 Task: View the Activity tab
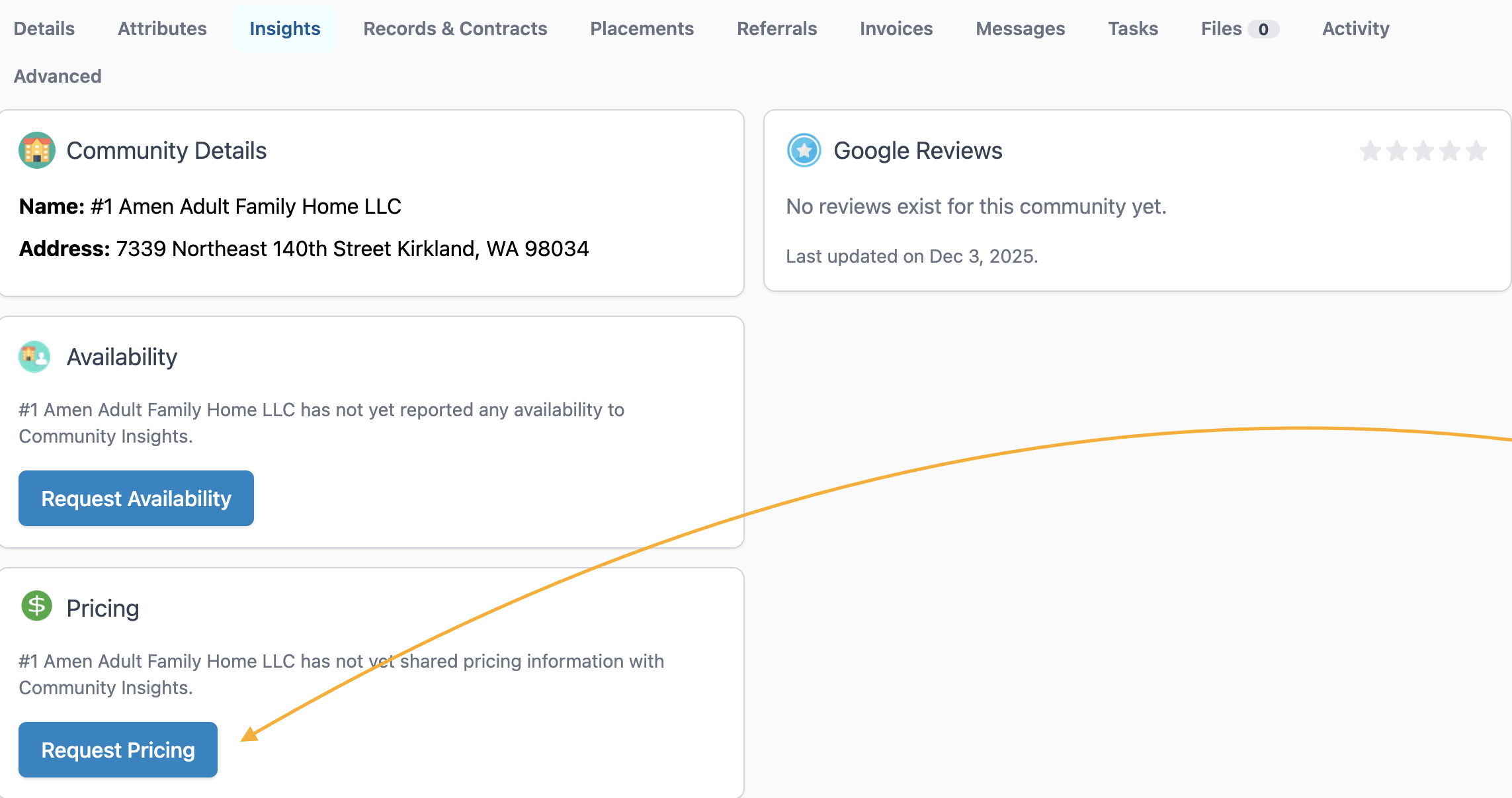click(x=1355, y=28)
